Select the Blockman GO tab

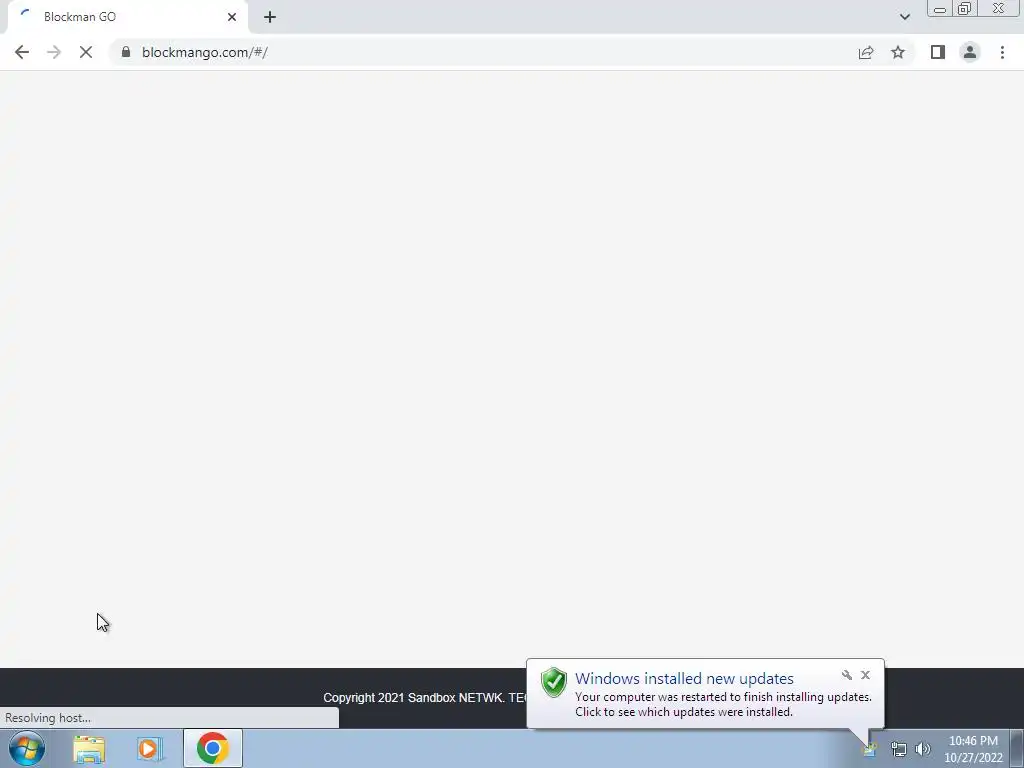click(x=127, y=17)
